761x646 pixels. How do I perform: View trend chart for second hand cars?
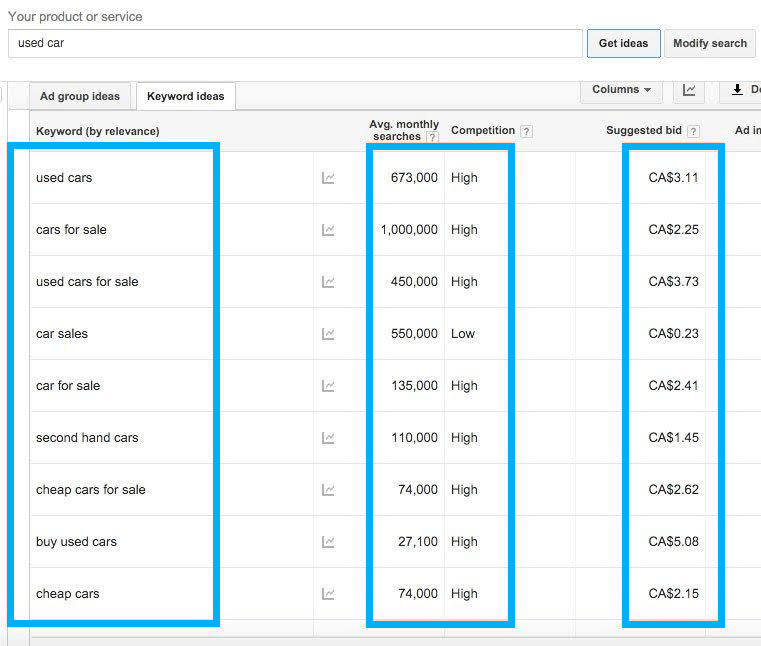(328, 438)
